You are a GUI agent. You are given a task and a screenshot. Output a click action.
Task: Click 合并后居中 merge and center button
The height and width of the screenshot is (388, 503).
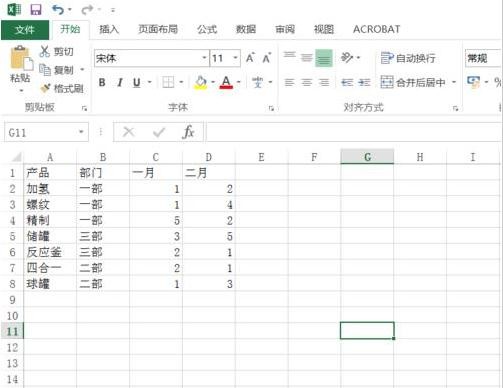[413, 82]
